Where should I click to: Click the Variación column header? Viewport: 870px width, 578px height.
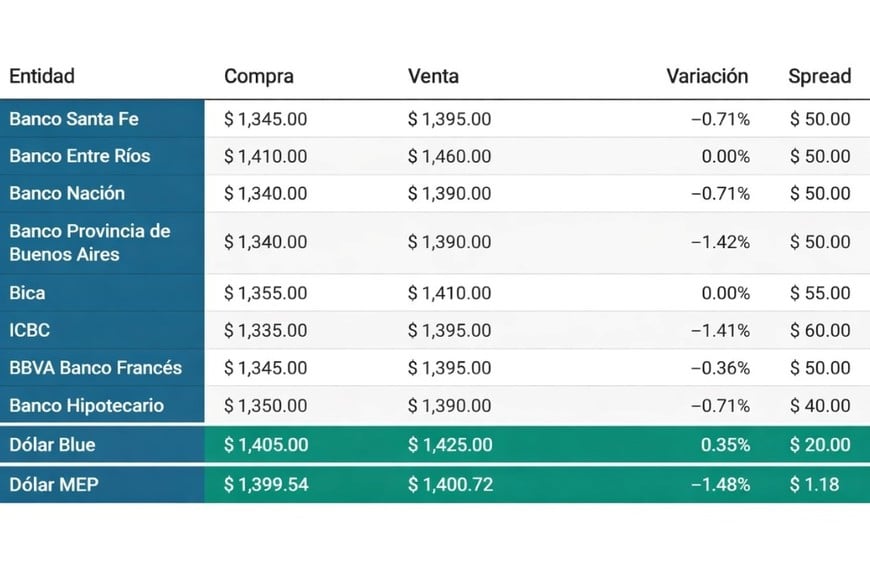707,76
